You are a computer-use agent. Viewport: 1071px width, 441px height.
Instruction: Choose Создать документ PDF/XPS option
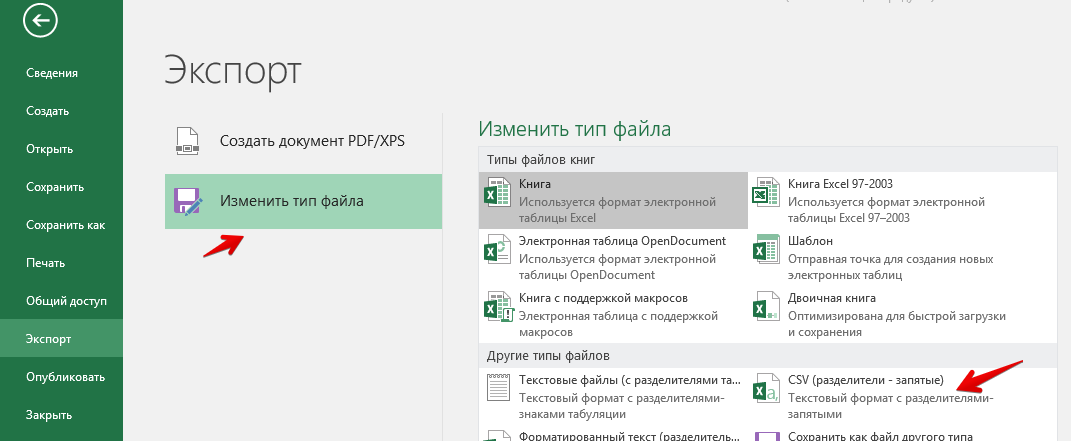pos(312,141)
